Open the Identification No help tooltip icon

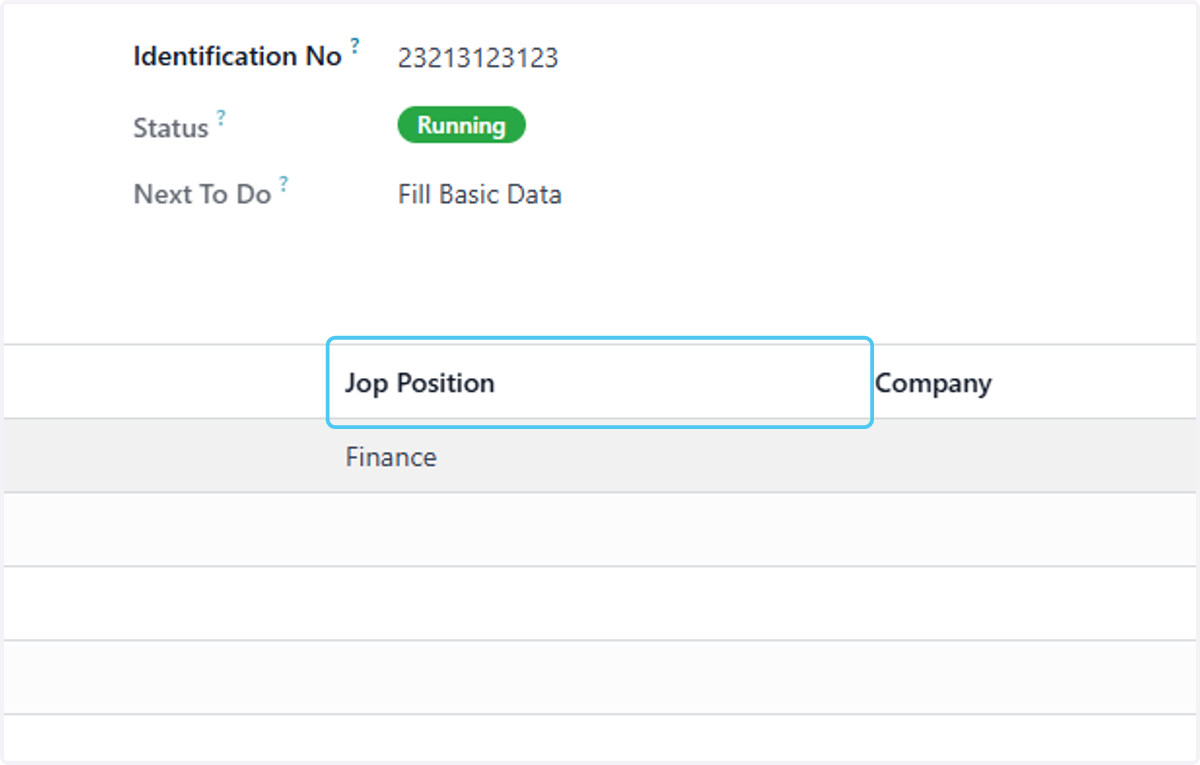click(355, 46)
